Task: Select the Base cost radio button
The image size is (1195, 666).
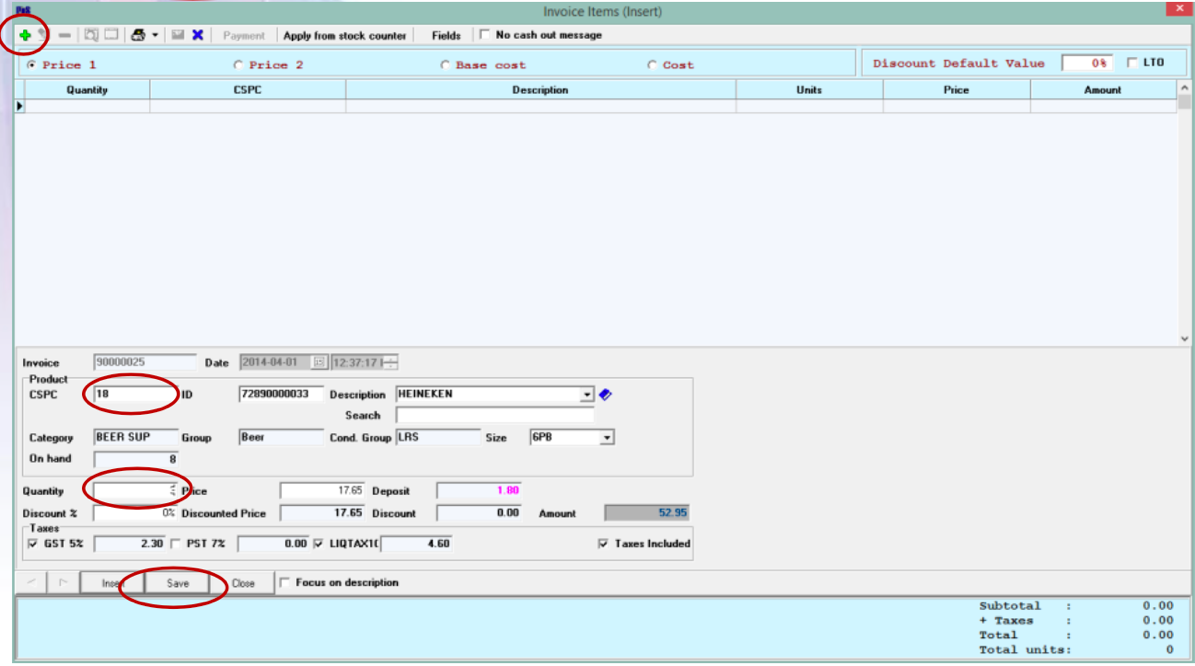Action: pyautogui.click(x=445, y=65)
